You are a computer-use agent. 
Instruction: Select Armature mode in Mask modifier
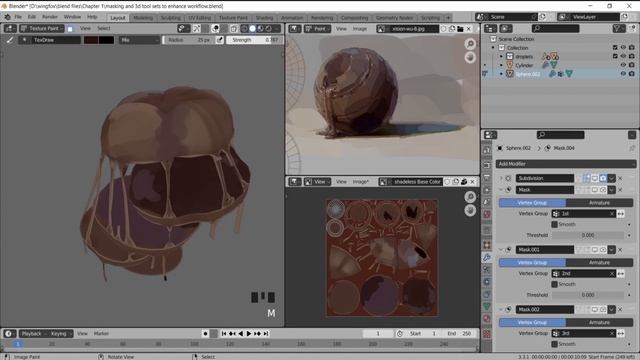[x=599, y=202]
